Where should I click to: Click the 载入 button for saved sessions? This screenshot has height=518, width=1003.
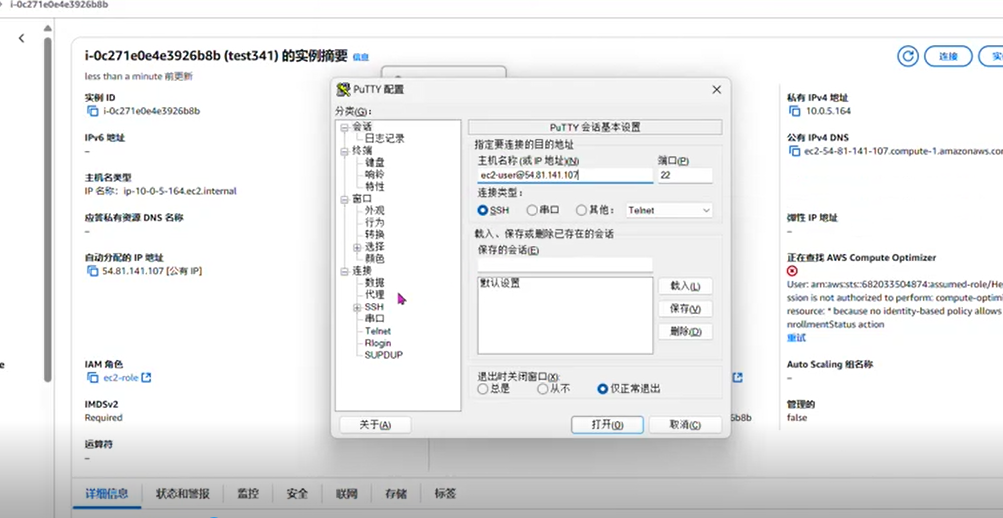coord(685,286)
